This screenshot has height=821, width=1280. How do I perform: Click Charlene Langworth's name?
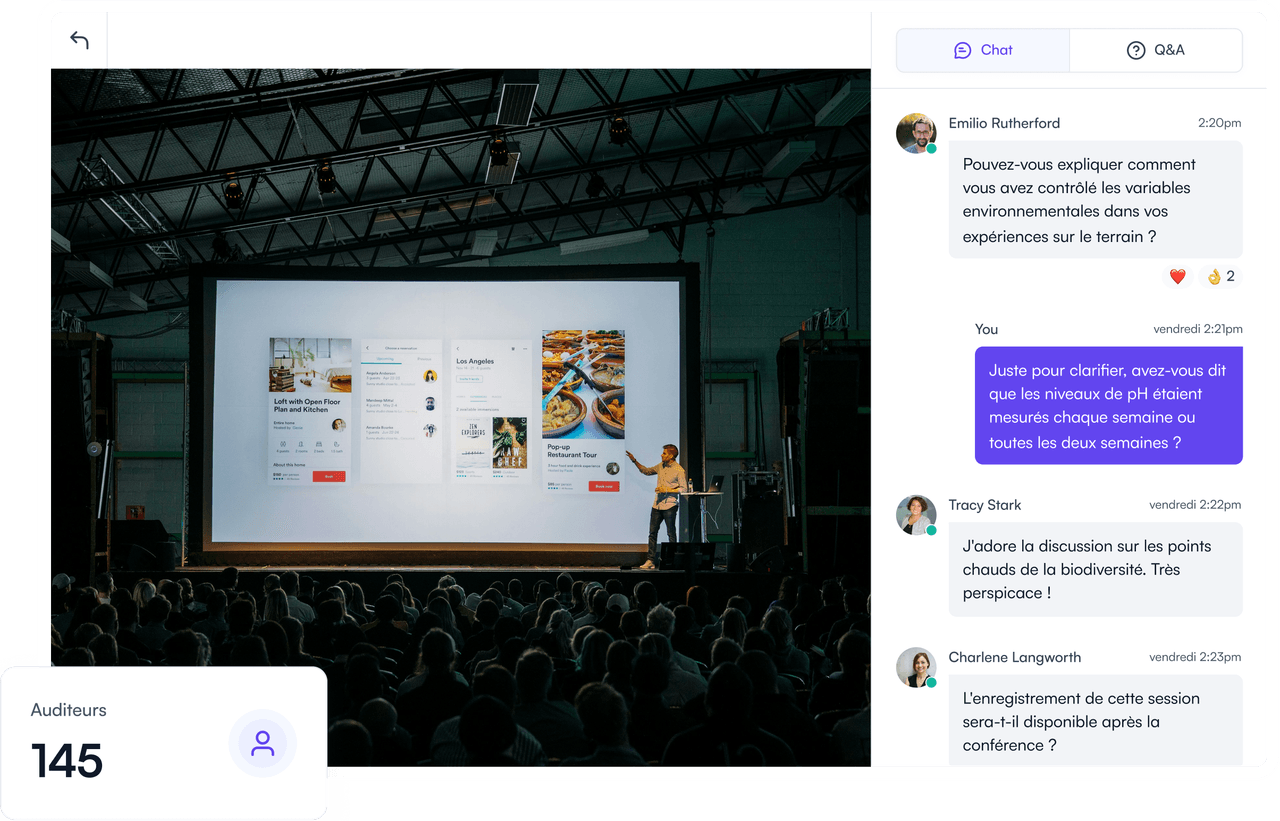[1014, 657]
